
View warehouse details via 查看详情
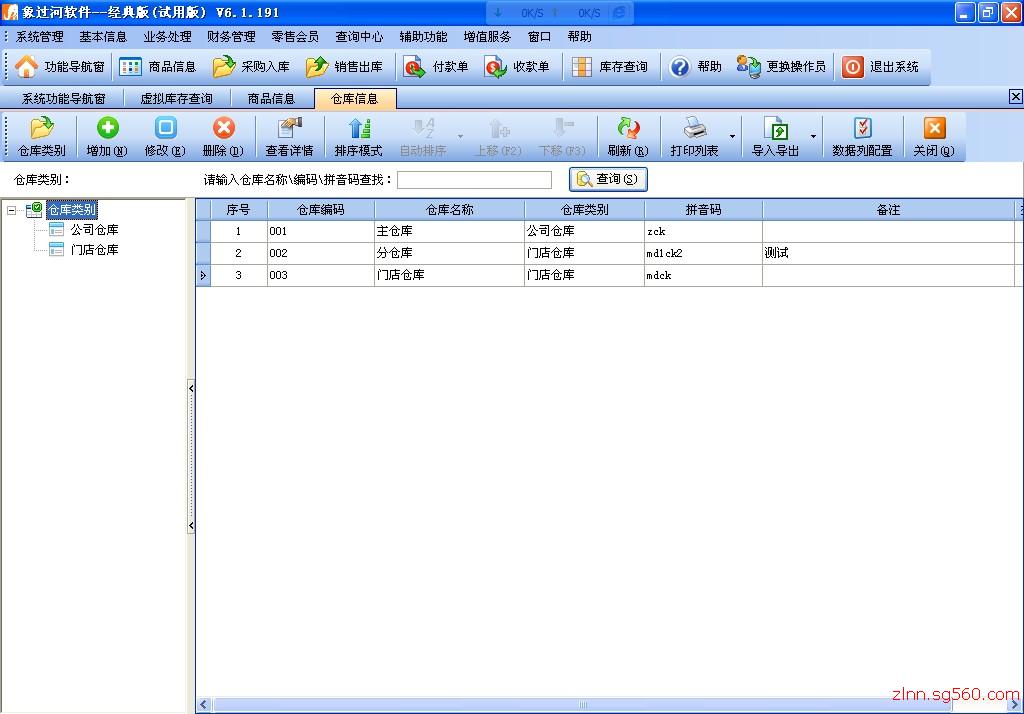pos(289,137)
